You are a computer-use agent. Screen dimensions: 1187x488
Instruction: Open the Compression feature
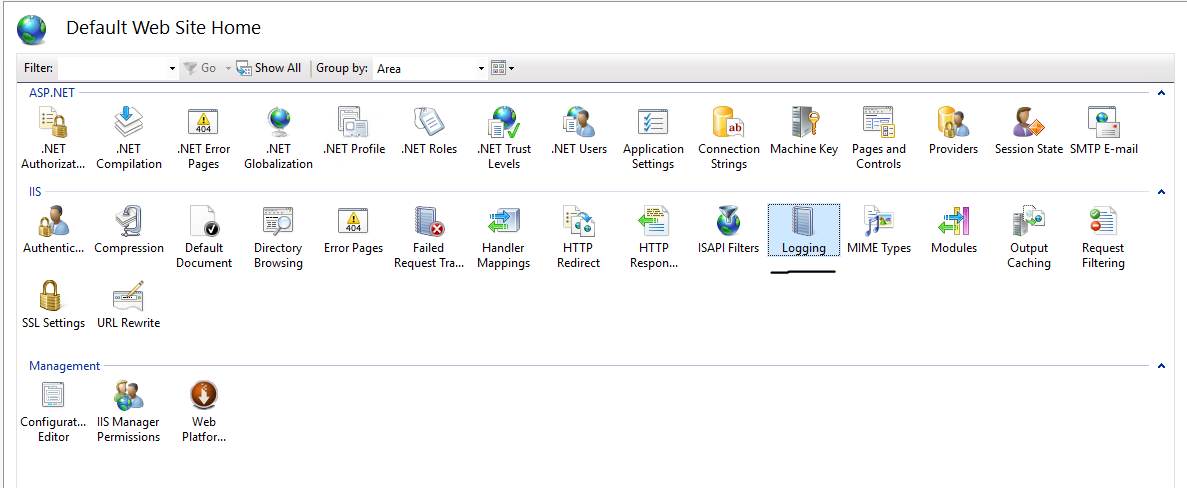click(x=129, y=231)
